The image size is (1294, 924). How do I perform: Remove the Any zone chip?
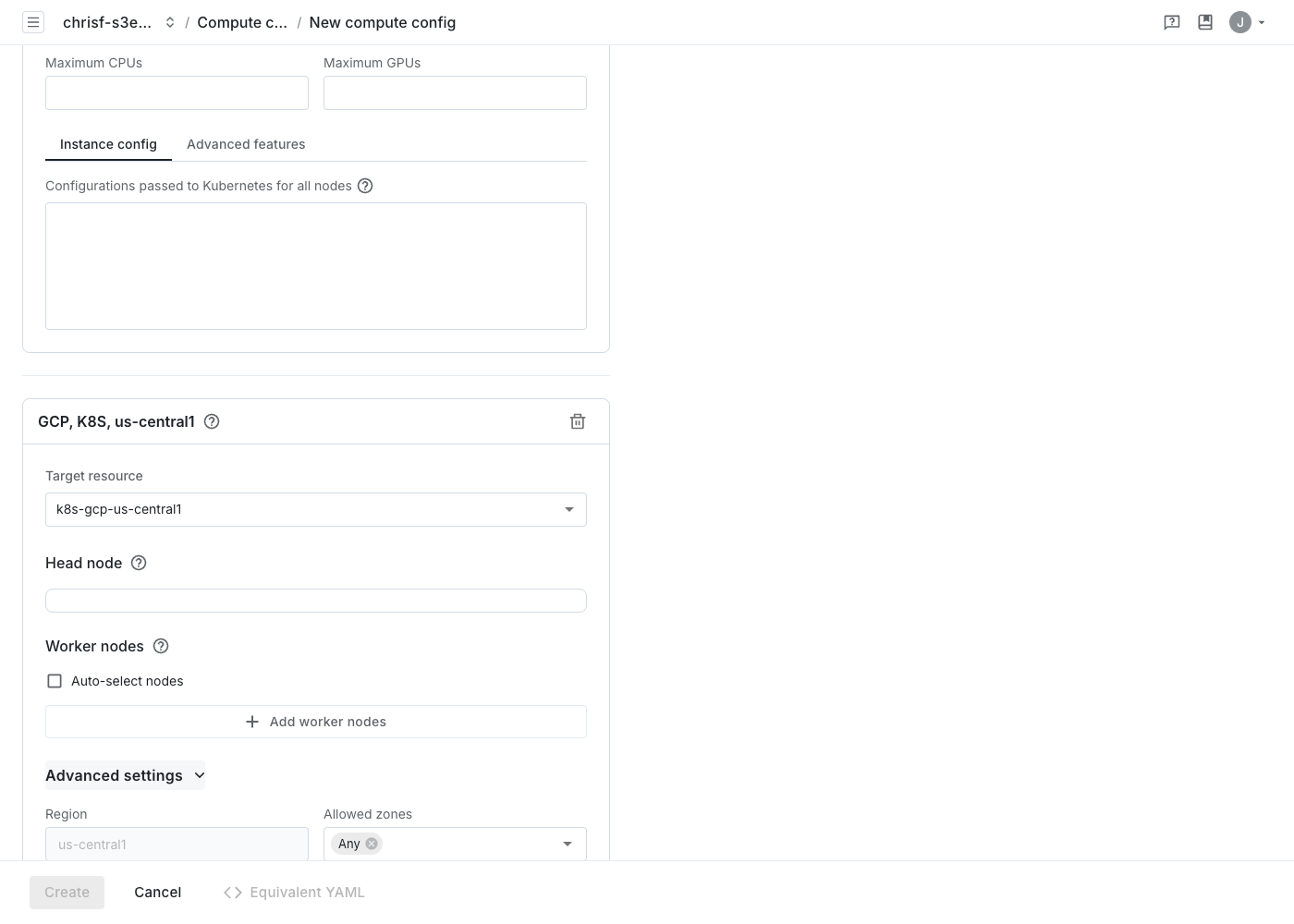pos(372,844)
